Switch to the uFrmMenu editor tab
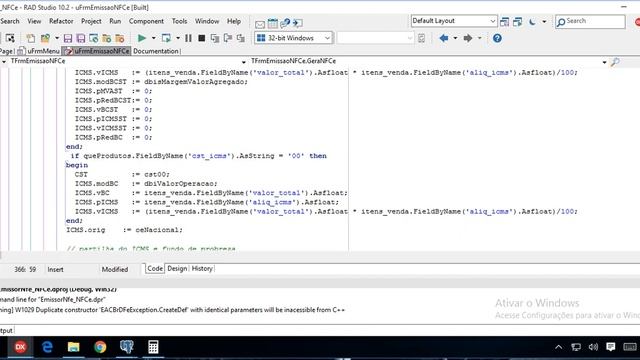The height and width of the screenshot is (360, 640). 39,51
